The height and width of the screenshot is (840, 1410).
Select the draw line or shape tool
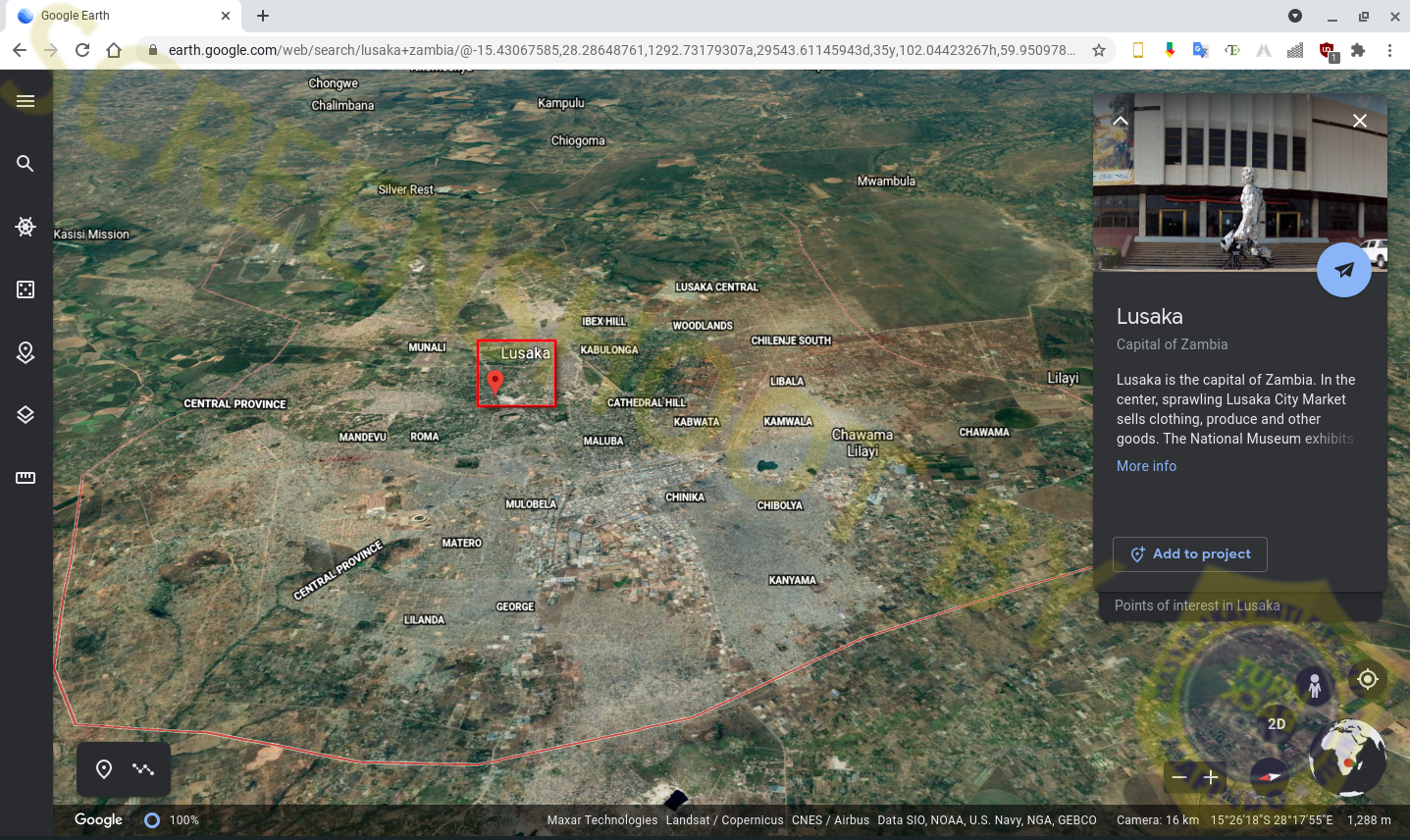143,769
